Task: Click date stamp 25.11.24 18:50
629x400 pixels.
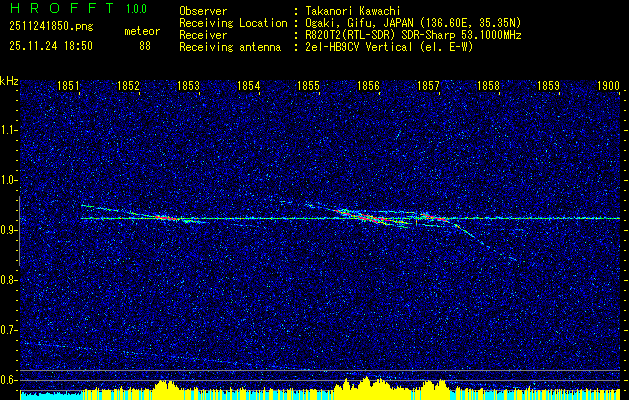Action: [x=51, y=46]
